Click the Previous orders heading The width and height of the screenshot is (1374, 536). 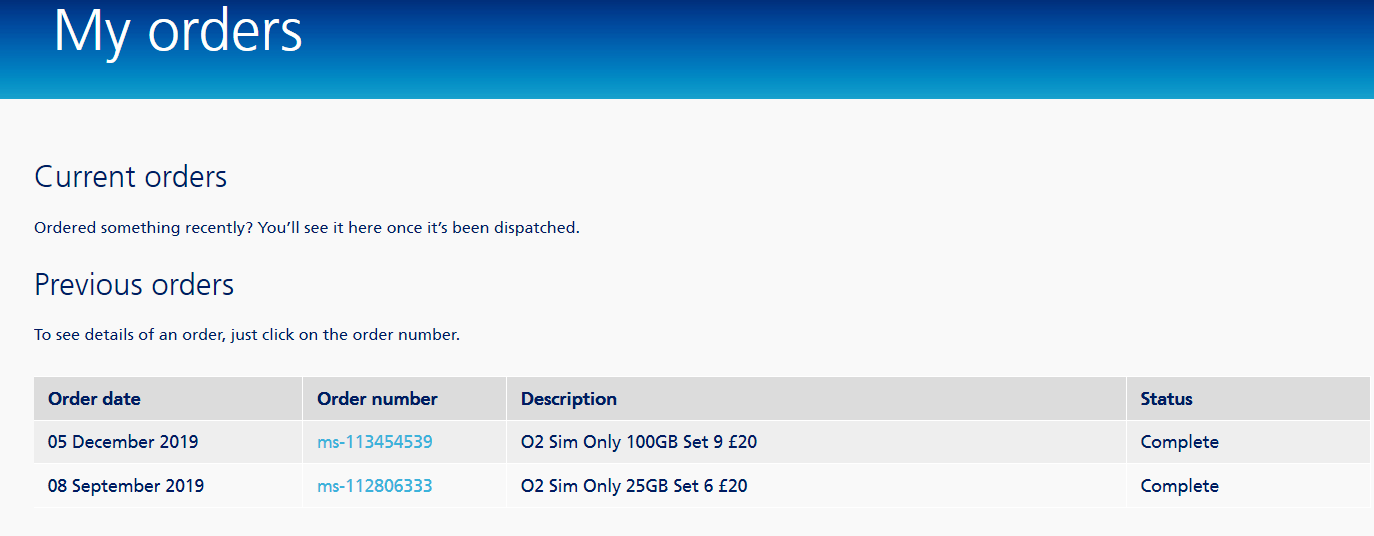coord(134,285)
